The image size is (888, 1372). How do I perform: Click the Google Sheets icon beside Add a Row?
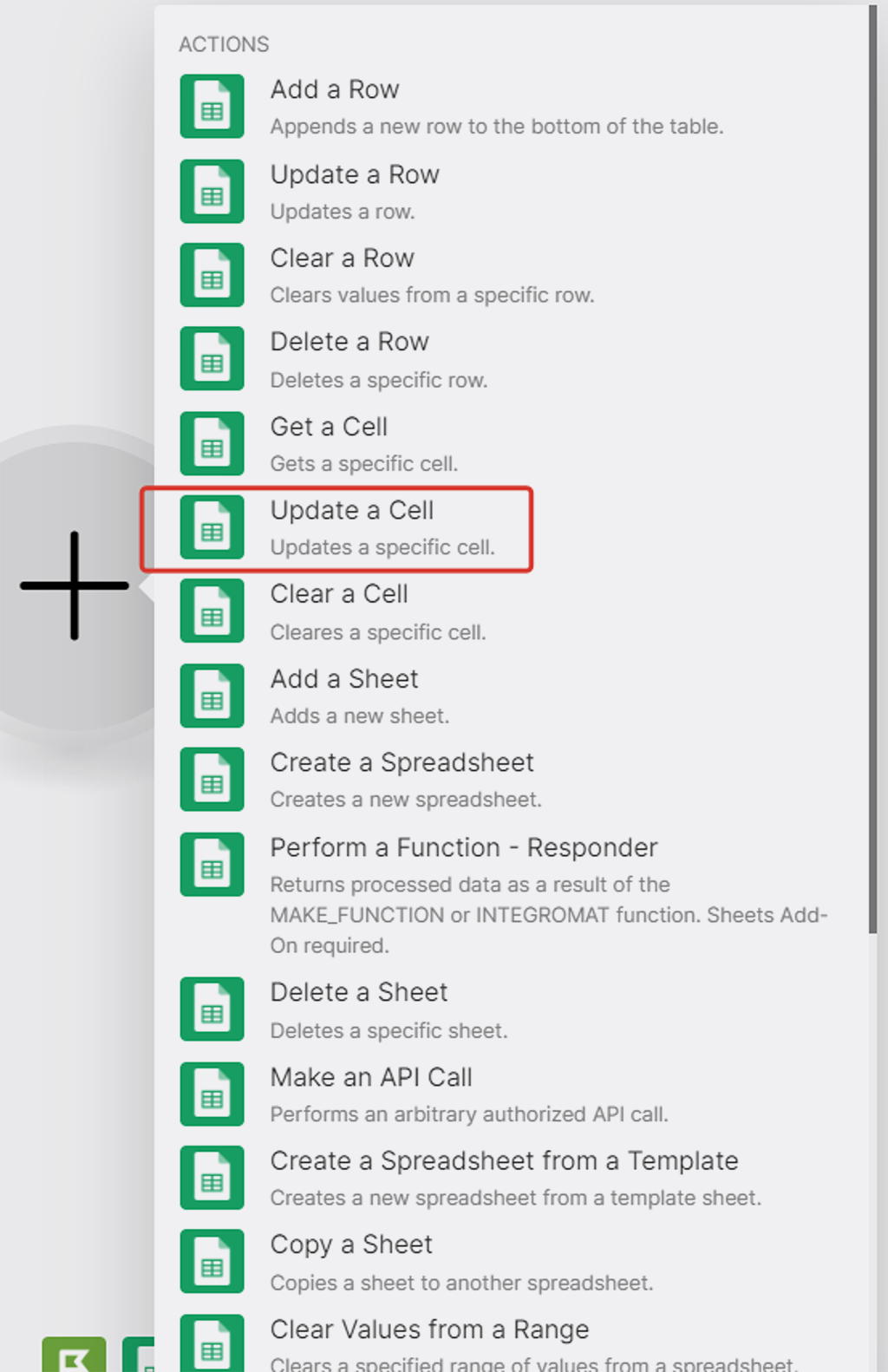pyautogui.click(x=212, y=107)
